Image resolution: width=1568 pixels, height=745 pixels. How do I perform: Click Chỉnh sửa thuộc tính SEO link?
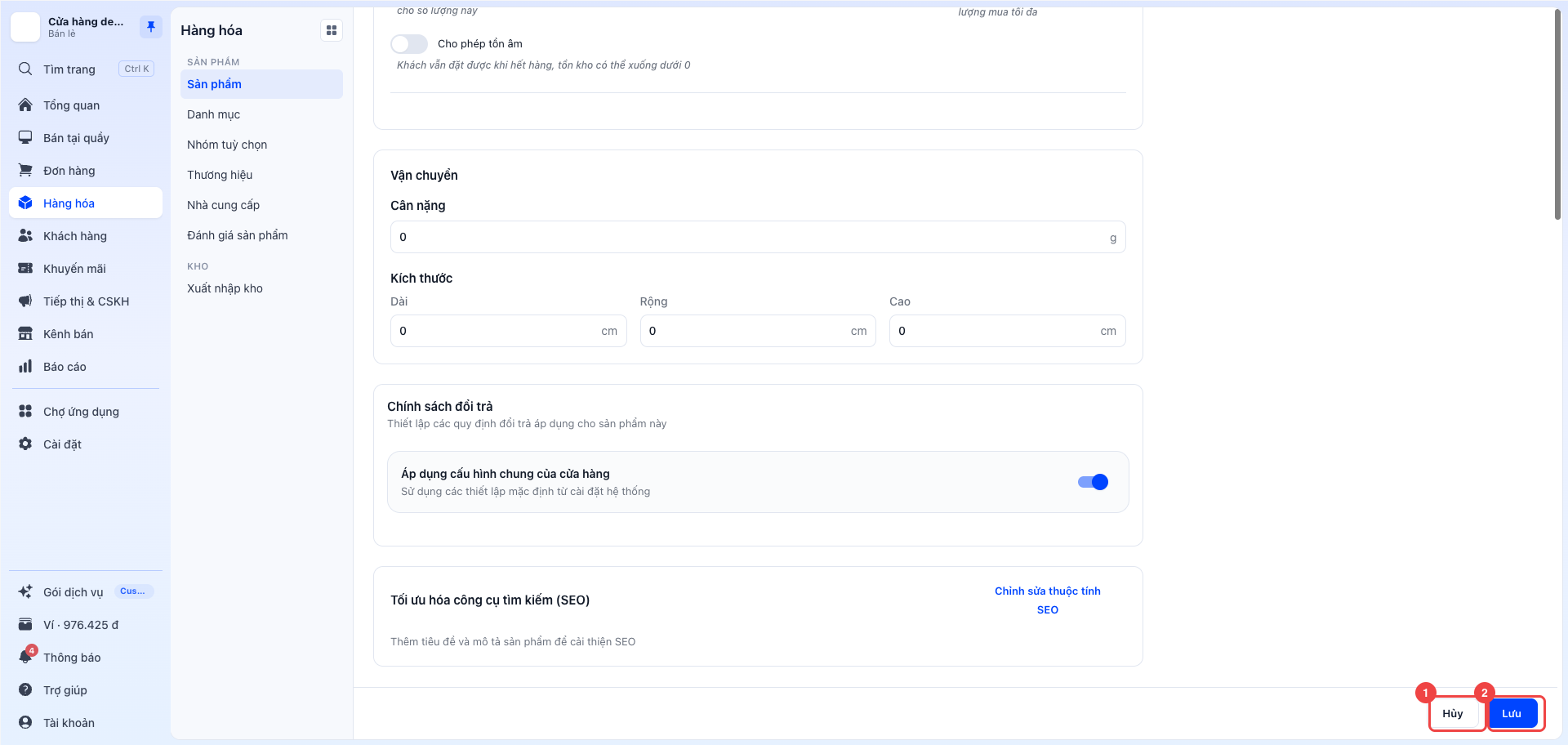click(1048, 600)
